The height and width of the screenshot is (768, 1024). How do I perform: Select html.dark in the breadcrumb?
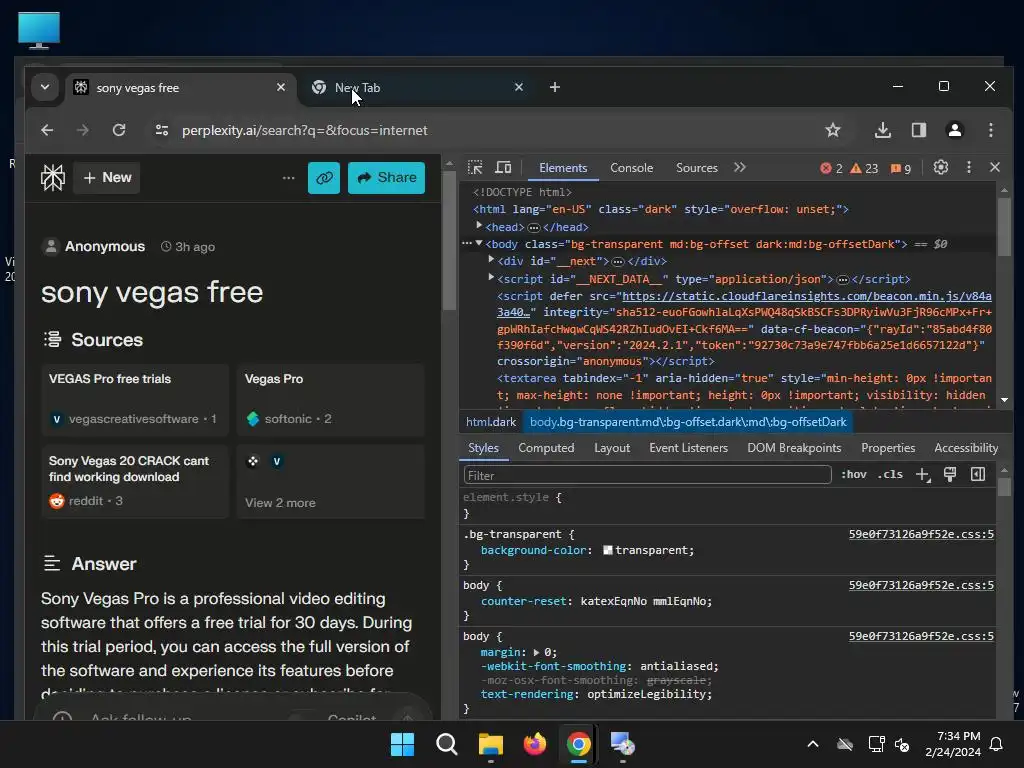[x=490, y=422]
